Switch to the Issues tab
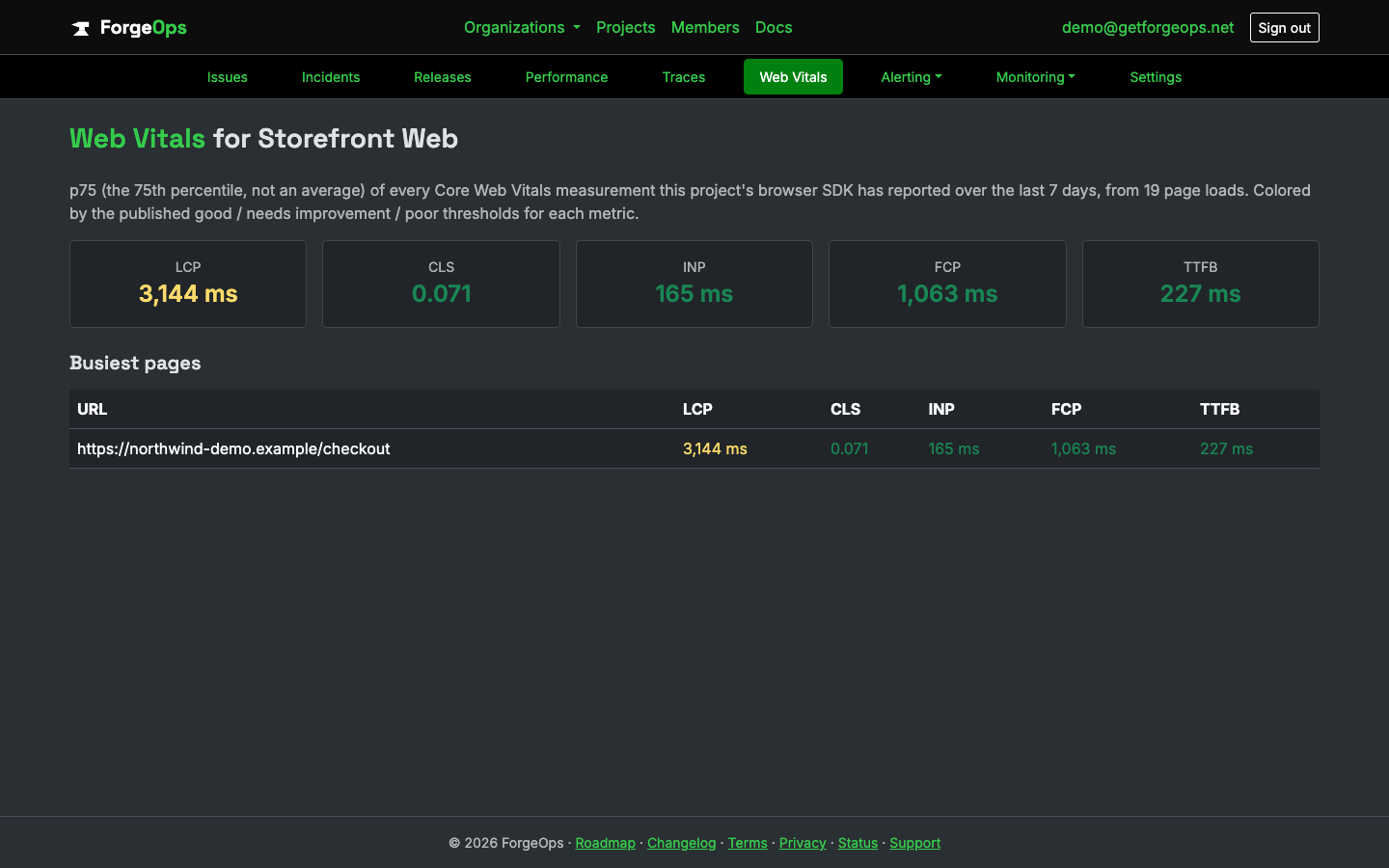The image size is (1389, 868). (x=228, y=77)
